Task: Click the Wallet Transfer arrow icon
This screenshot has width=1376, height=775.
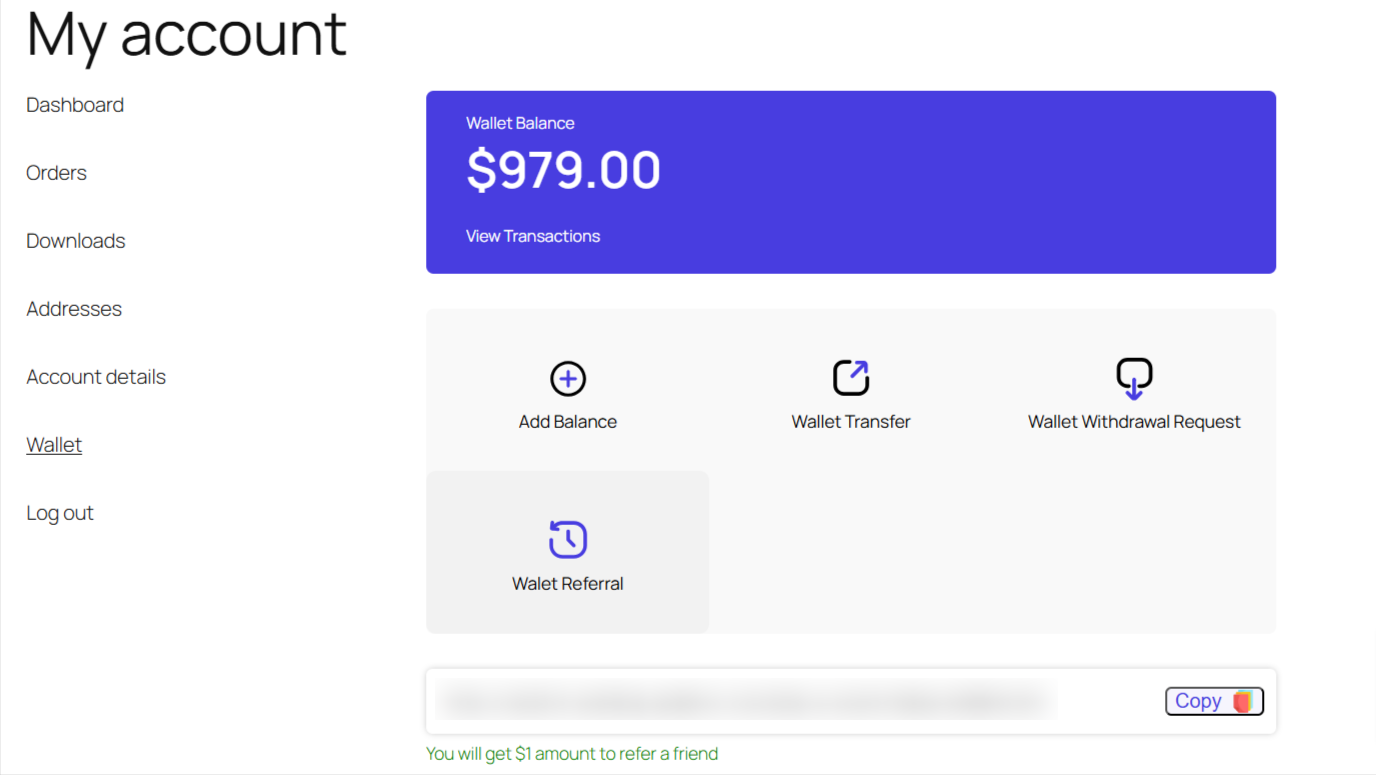Action: pyautogui.click(x=851, y=378)
